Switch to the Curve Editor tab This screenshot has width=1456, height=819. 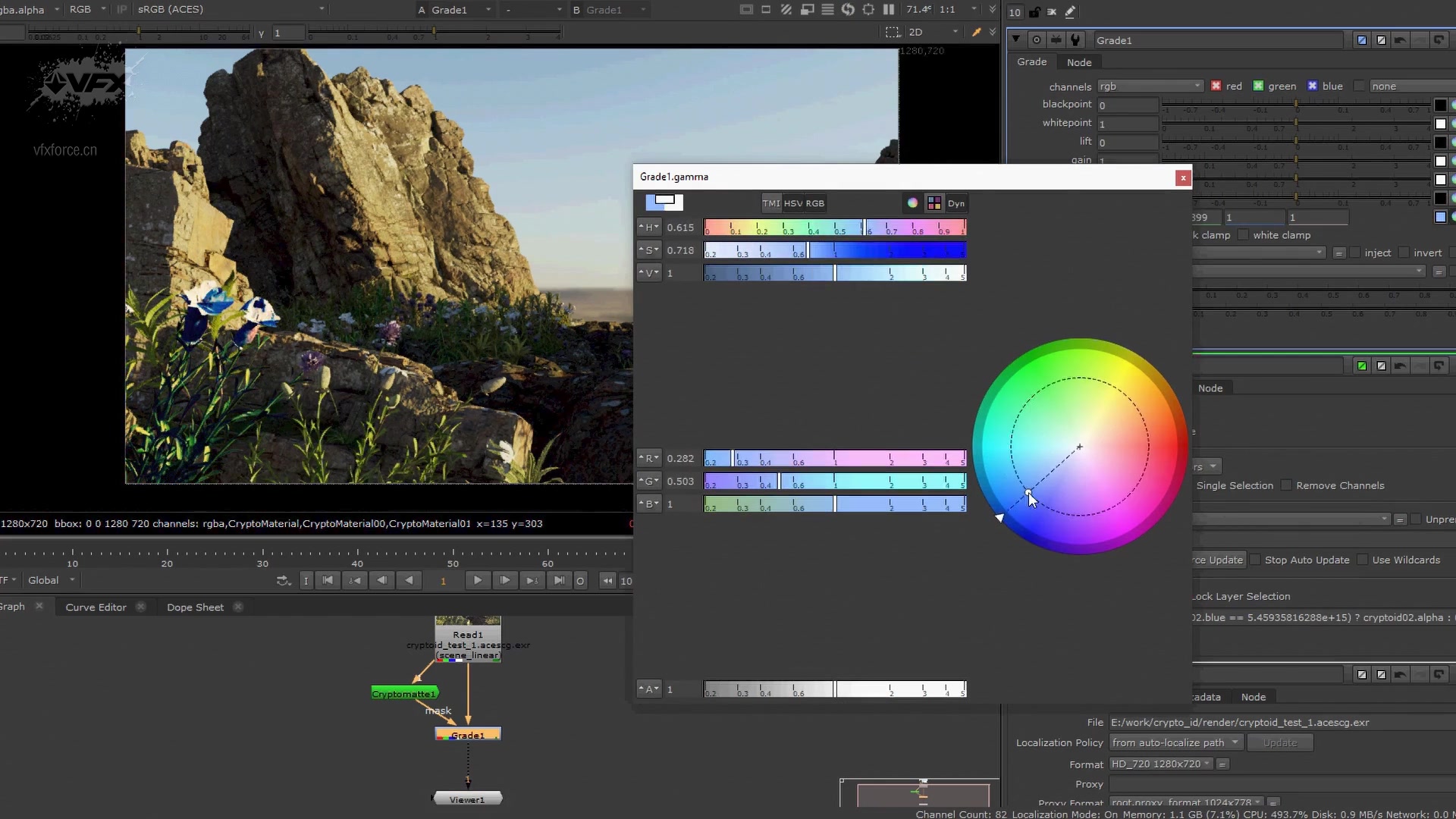click(x=96, y=607)
